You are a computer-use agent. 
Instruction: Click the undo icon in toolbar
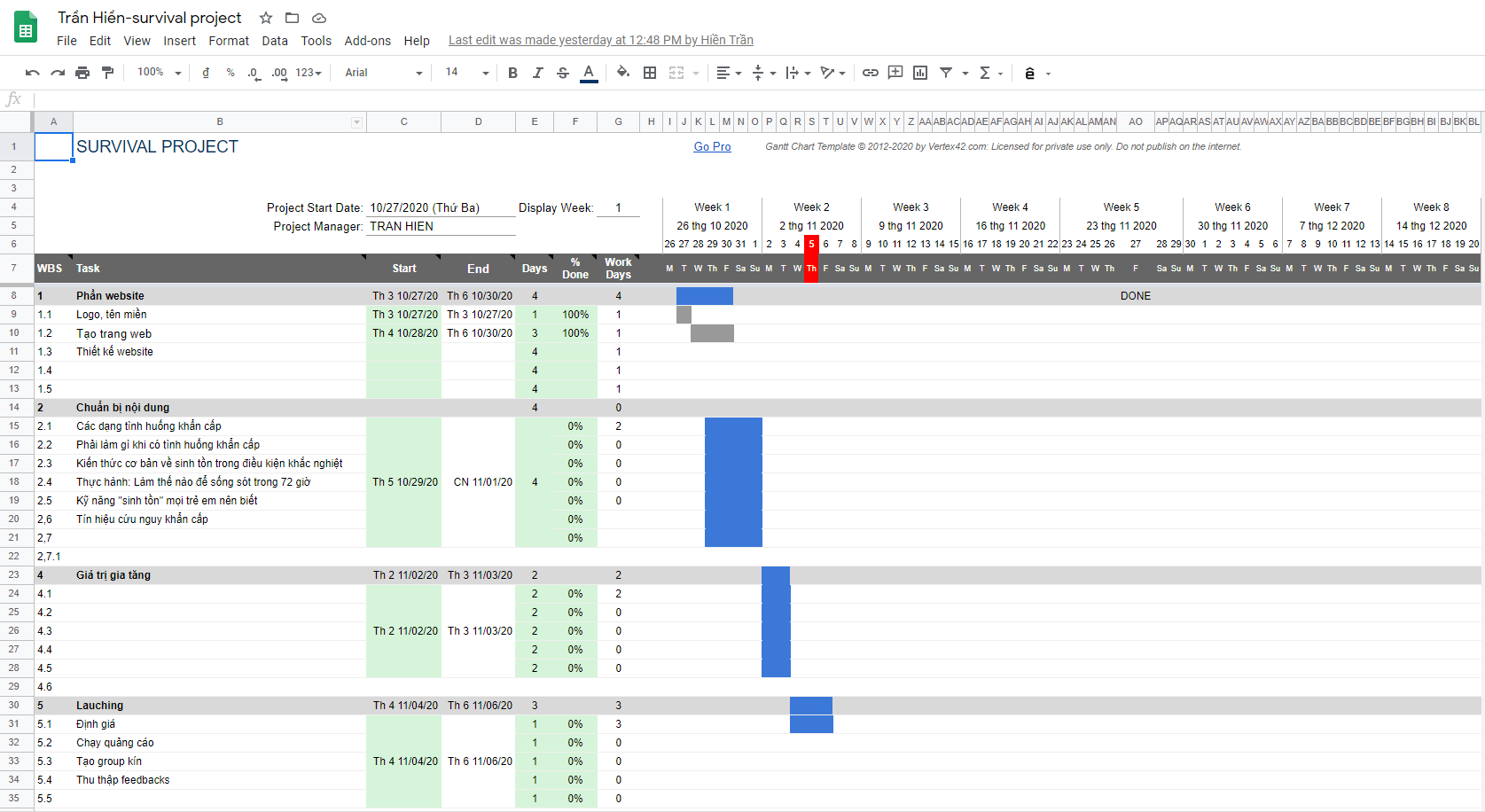pyautogui.click(x=33, y=73)
